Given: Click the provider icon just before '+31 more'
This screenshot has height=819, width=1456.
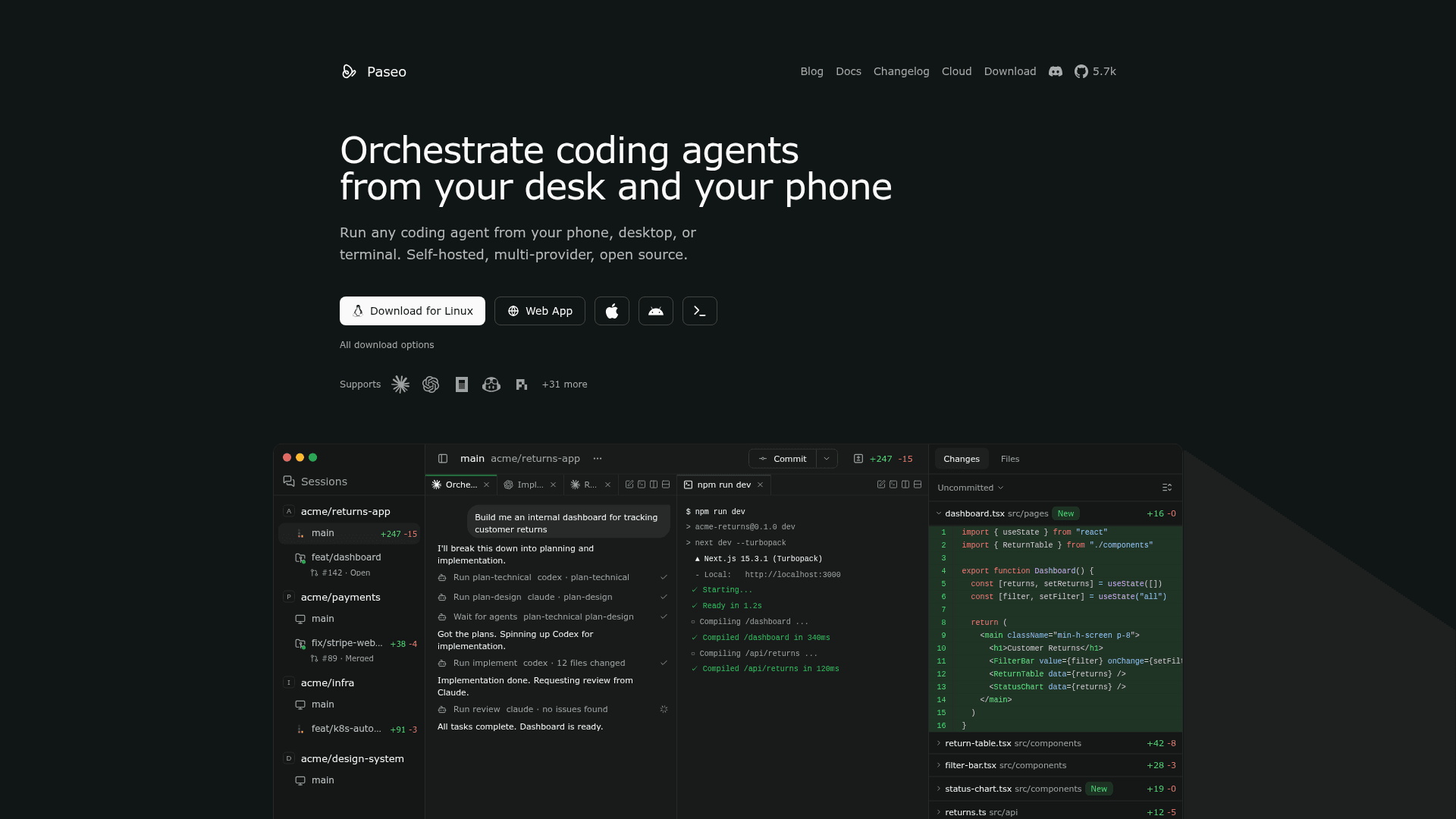Looking at the screenshot, I should (x=522, y=384).
